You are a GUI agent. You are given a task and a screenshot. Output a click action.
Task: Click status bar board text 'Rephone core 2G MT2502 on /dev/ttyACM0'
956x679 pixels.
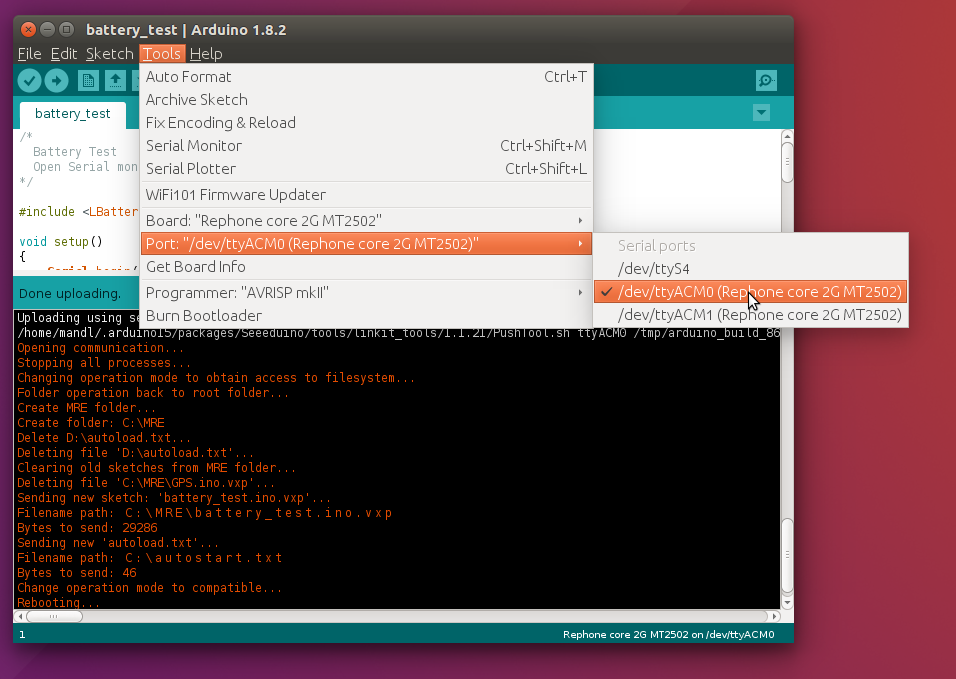(668, 635)
